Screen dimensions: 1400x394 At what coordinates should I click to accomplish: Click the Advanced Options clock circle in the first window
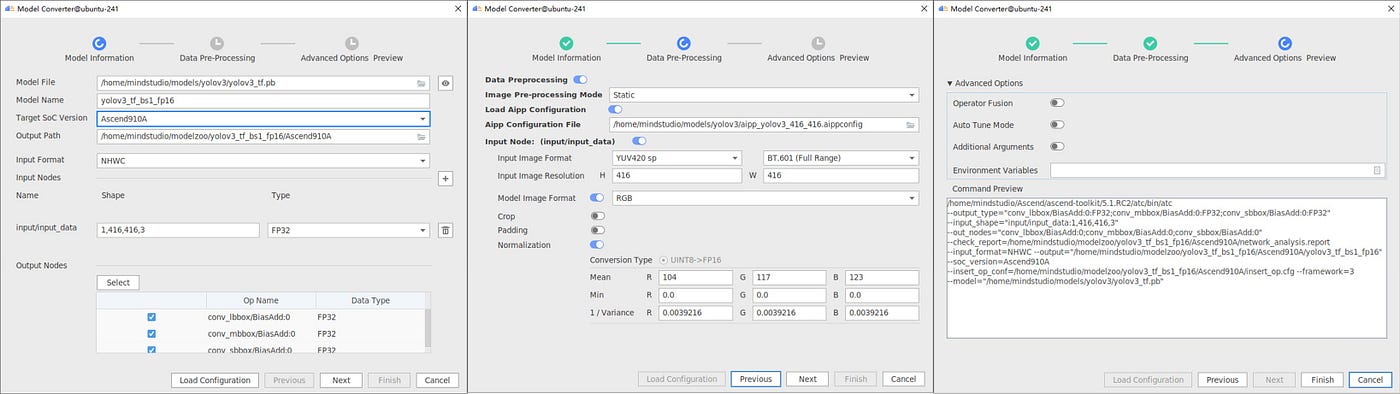351,43
